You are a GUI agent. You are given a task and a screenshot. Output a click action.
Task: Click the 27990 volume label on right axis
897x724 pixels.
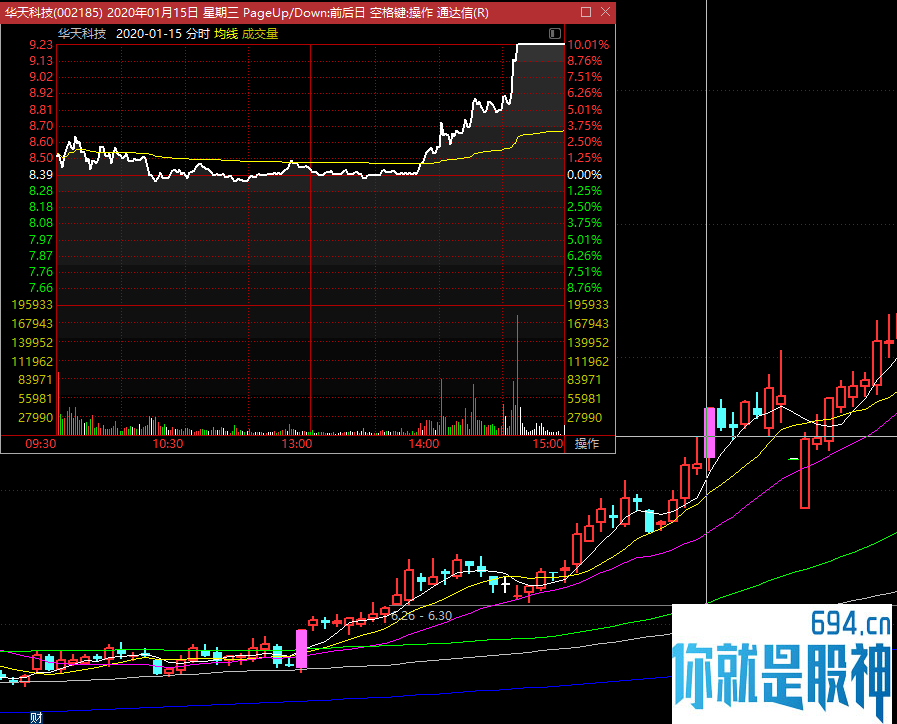pyautogui.click(x=584, y=417)
